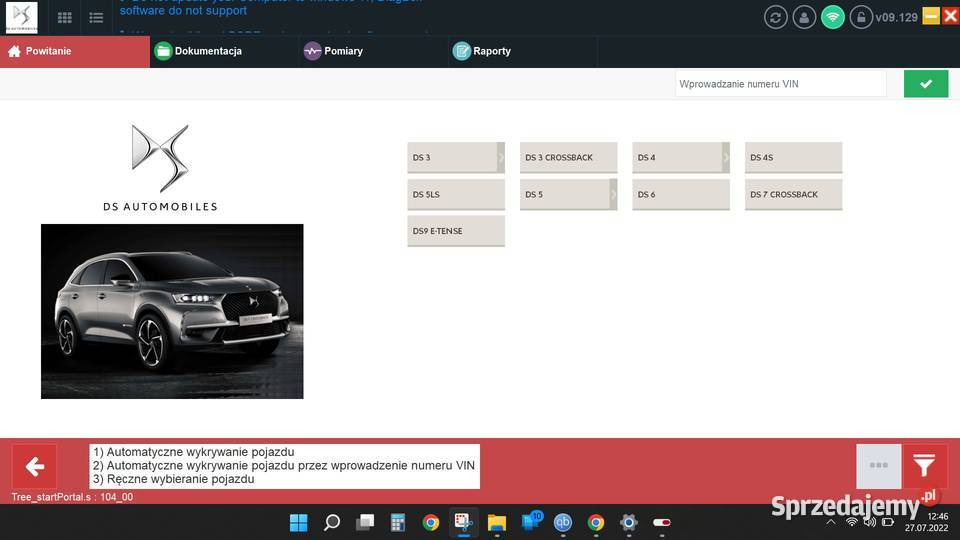Select the DS 4S model
Viewport: 960px width, 540px height.
point(793,157)
